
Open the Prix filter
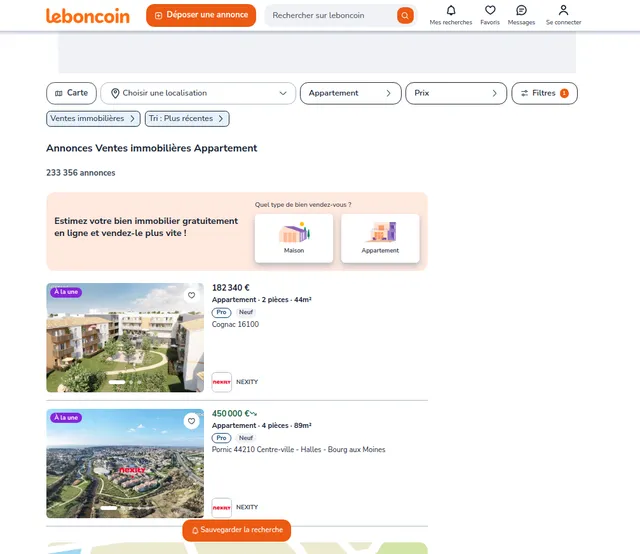point(456,93)
